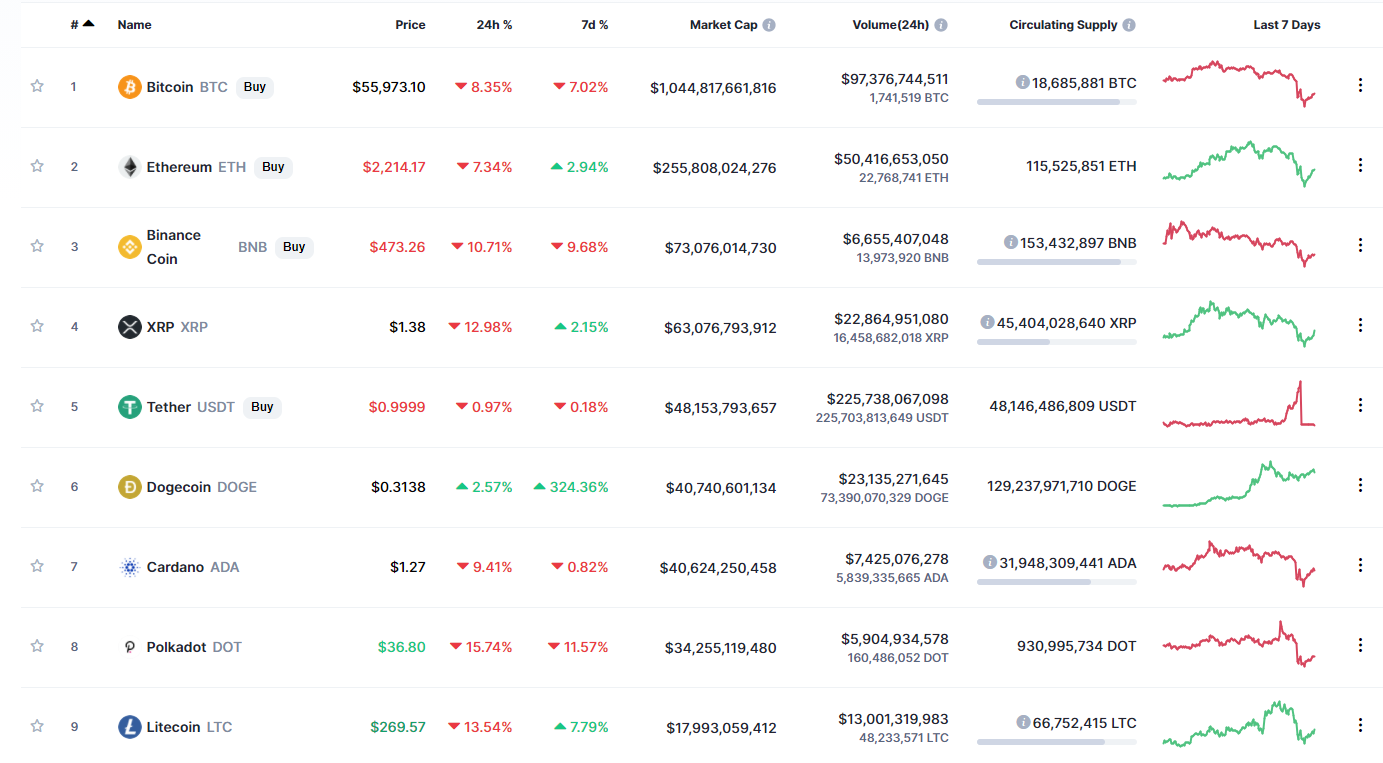Toggle the watchlist star for XRP
This screenshot has height=763, width=1383.
37,326
